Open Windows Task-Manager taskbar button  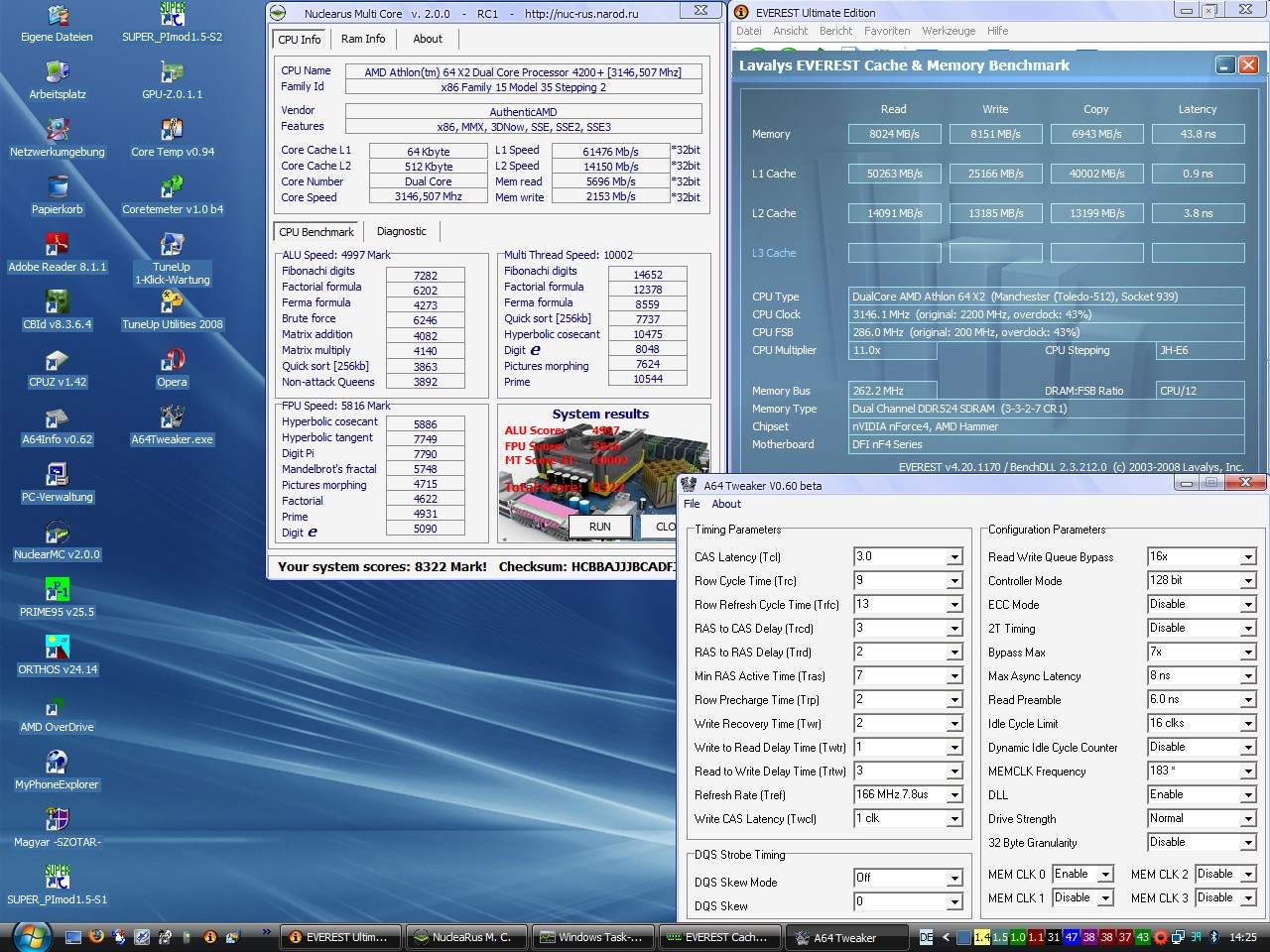(593, 937)
